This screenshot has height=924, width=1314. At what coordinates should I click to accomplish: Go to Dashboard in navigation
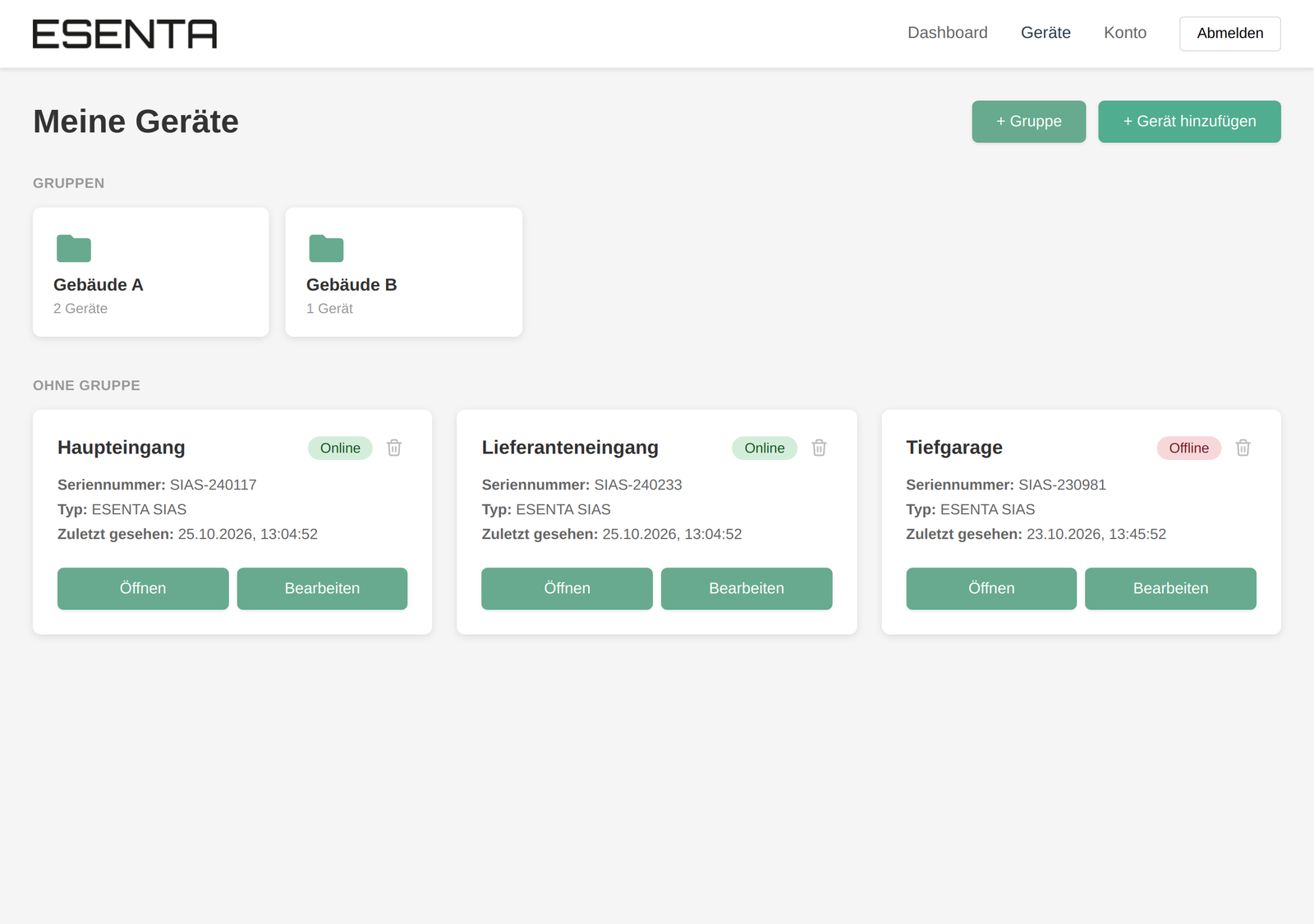point(948,33)
